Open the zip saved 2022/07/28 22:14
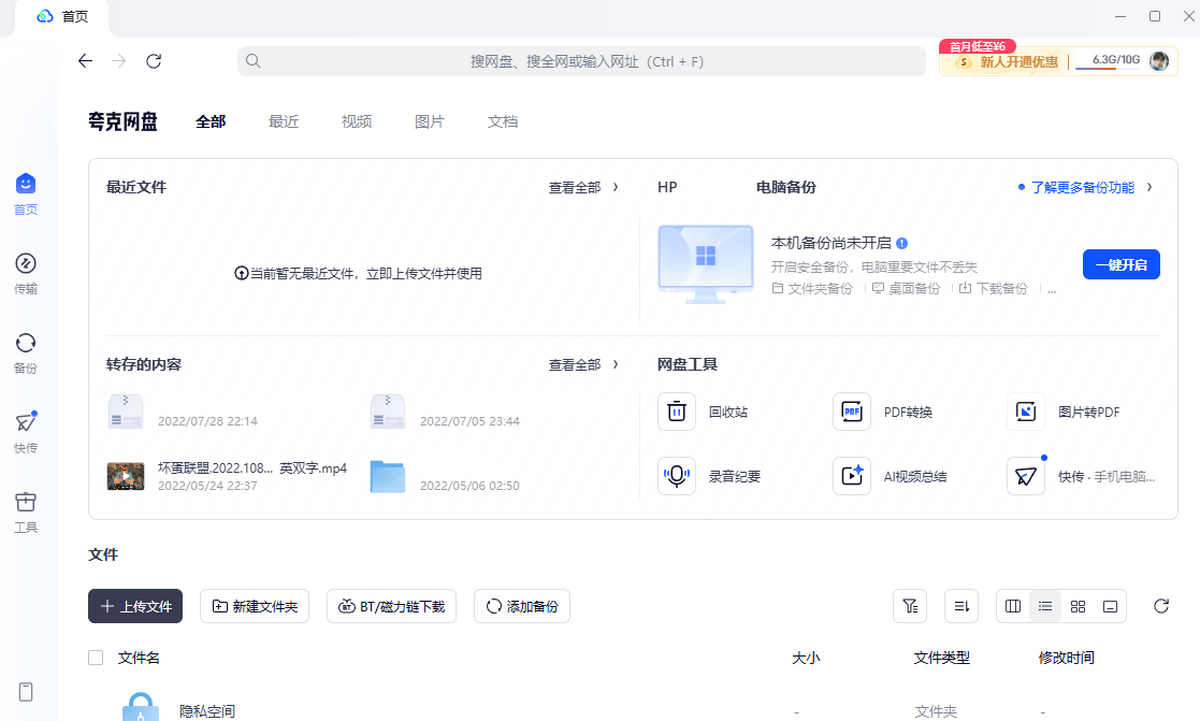 [x=126, y=411]
